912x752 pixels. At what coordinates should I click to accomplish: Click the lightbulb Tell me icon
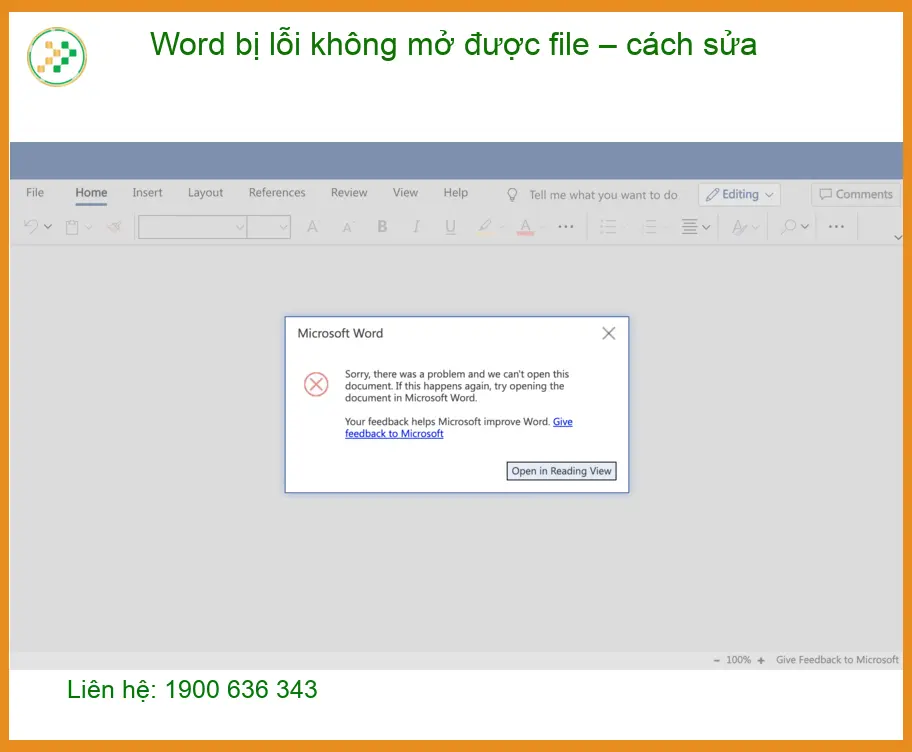pyautogui.click(x=512, y=194)
